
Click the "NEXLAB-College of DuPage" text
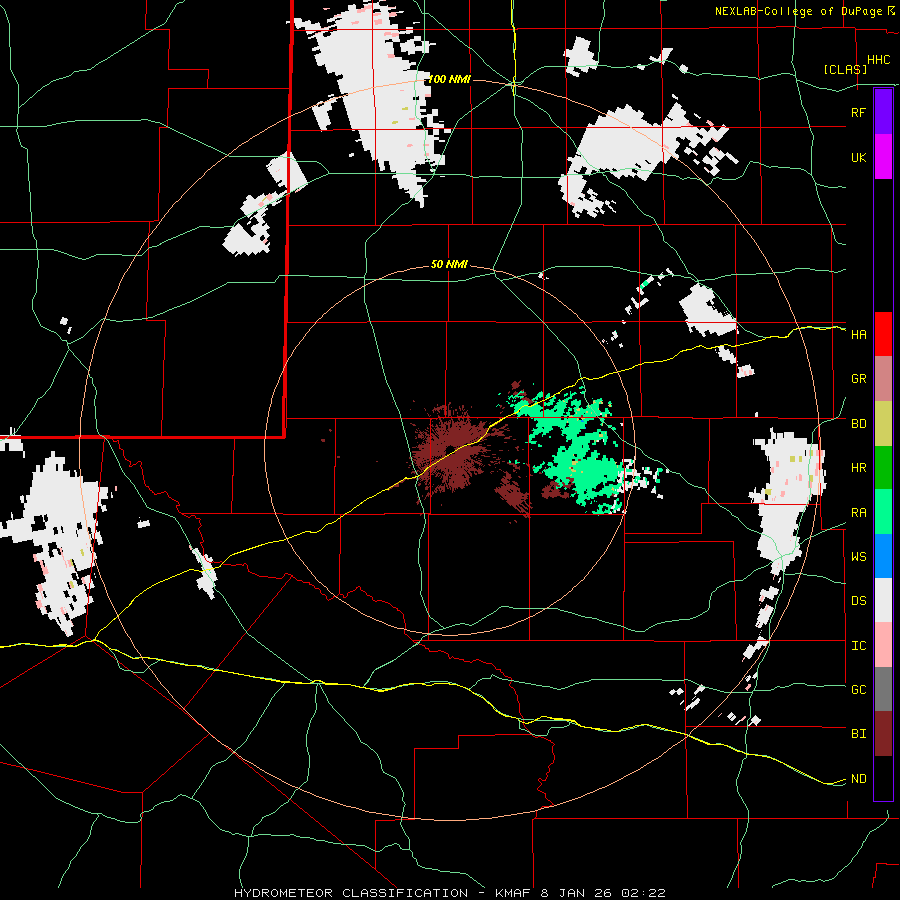tap(799, 11)
